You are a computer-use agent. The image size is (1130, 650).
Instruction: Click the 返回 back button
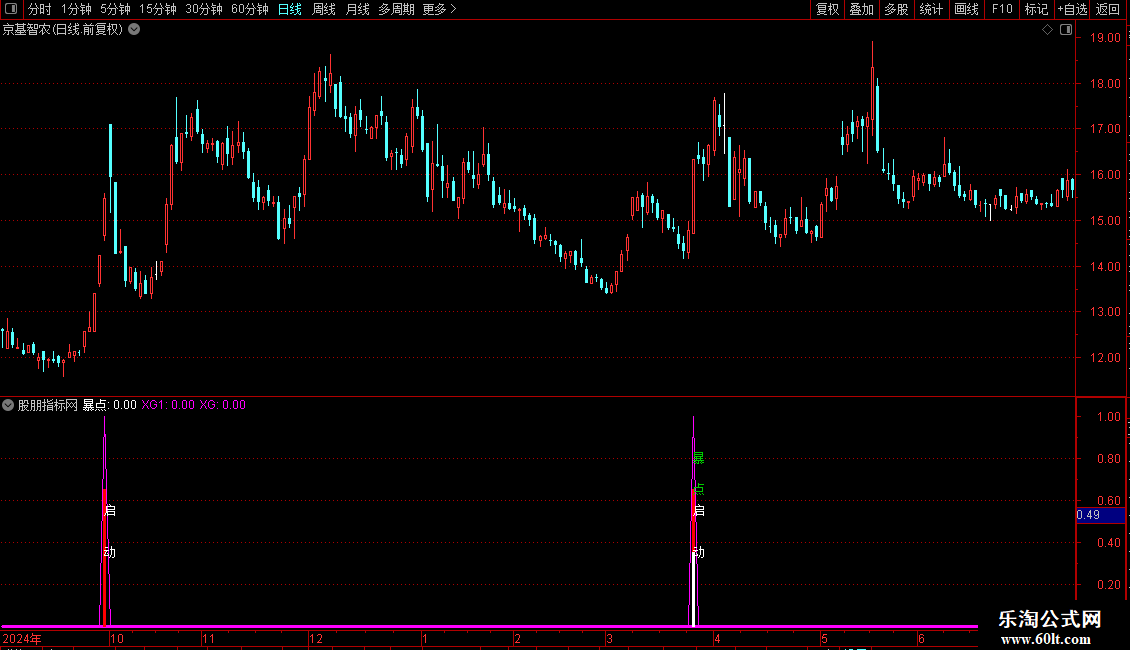1108,9
